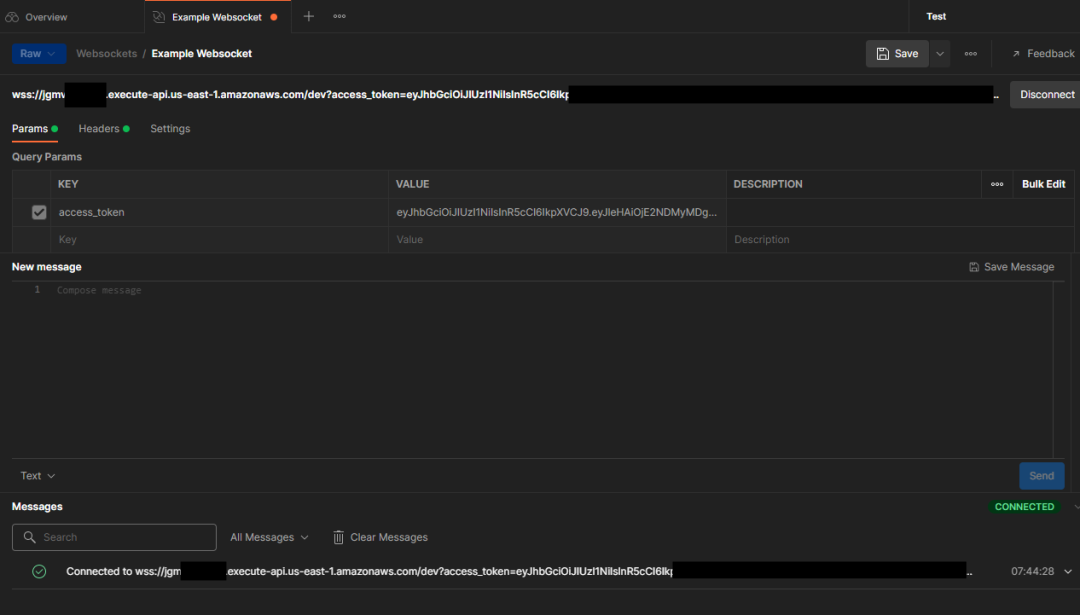Viewport: 1080px width, 615px height.
Task: Click the Overview tab icon
Action: (x=12, y=17)
